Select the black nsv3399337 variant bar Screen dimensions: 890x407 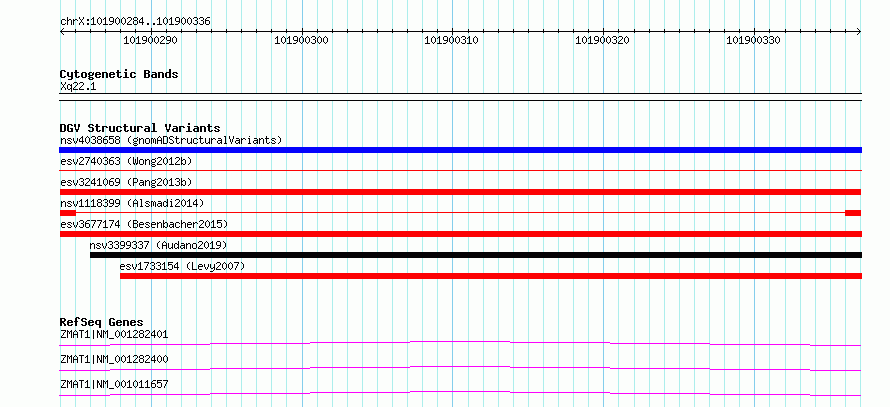point(476,255)
